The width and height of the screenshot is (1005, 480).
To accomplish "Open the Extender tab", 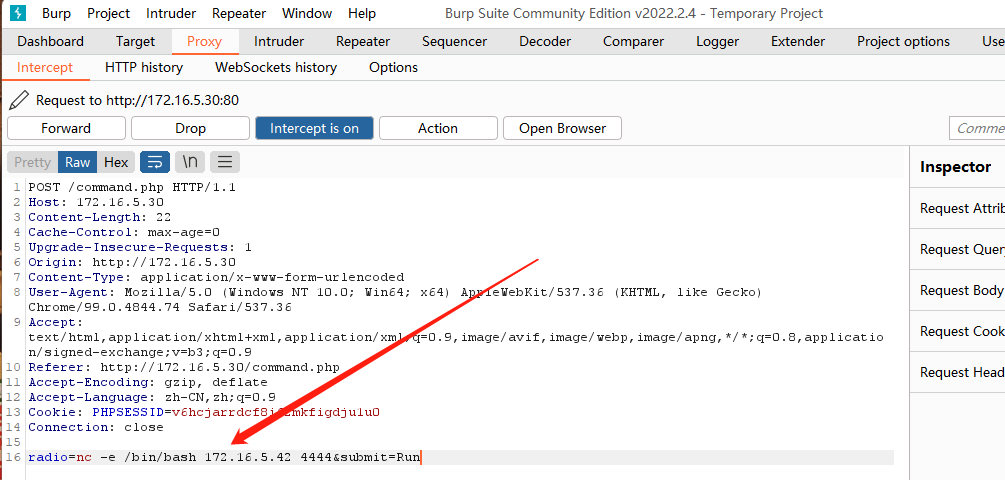I will (x=798, y=42).
